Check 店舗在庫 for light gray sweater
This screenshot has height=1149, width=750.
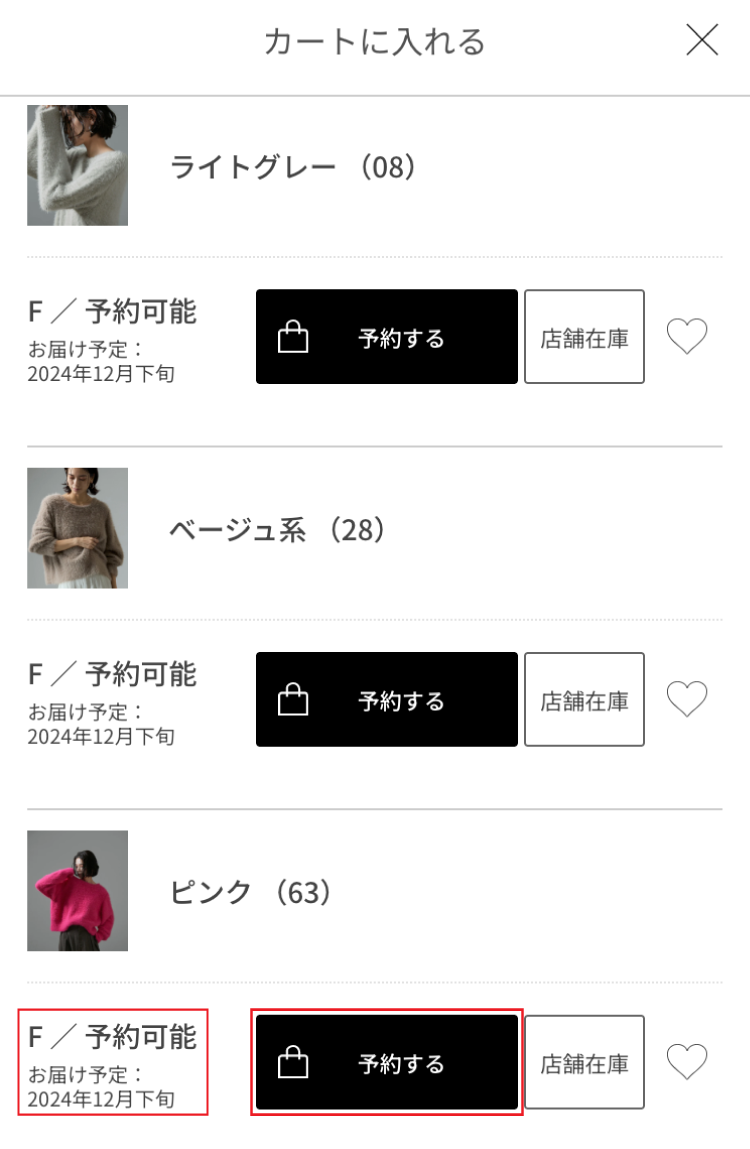(x=584, y=337)
